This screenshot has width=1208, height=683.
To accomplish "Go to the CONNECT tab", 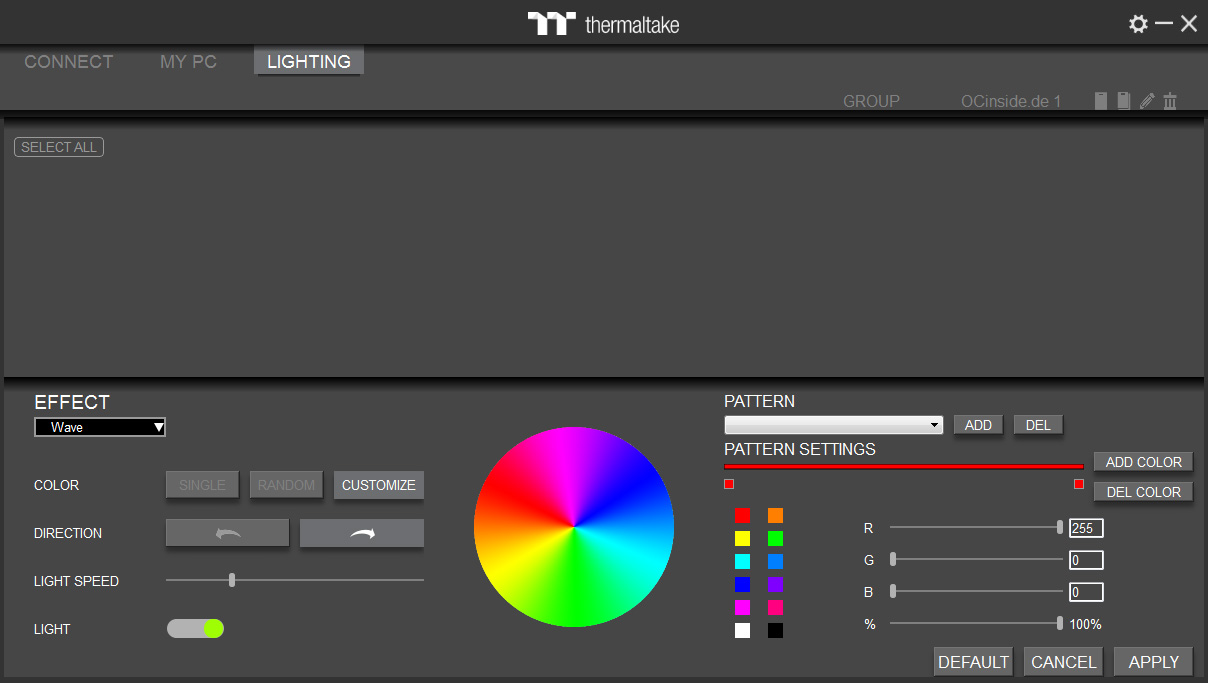I will coord(69,62).
